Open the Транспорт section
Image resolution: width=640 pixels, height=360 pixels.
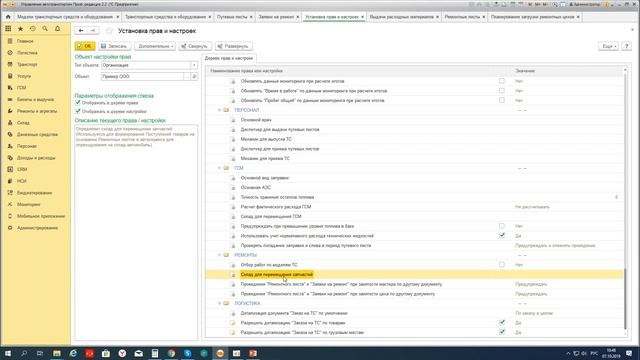click(27, 64)
